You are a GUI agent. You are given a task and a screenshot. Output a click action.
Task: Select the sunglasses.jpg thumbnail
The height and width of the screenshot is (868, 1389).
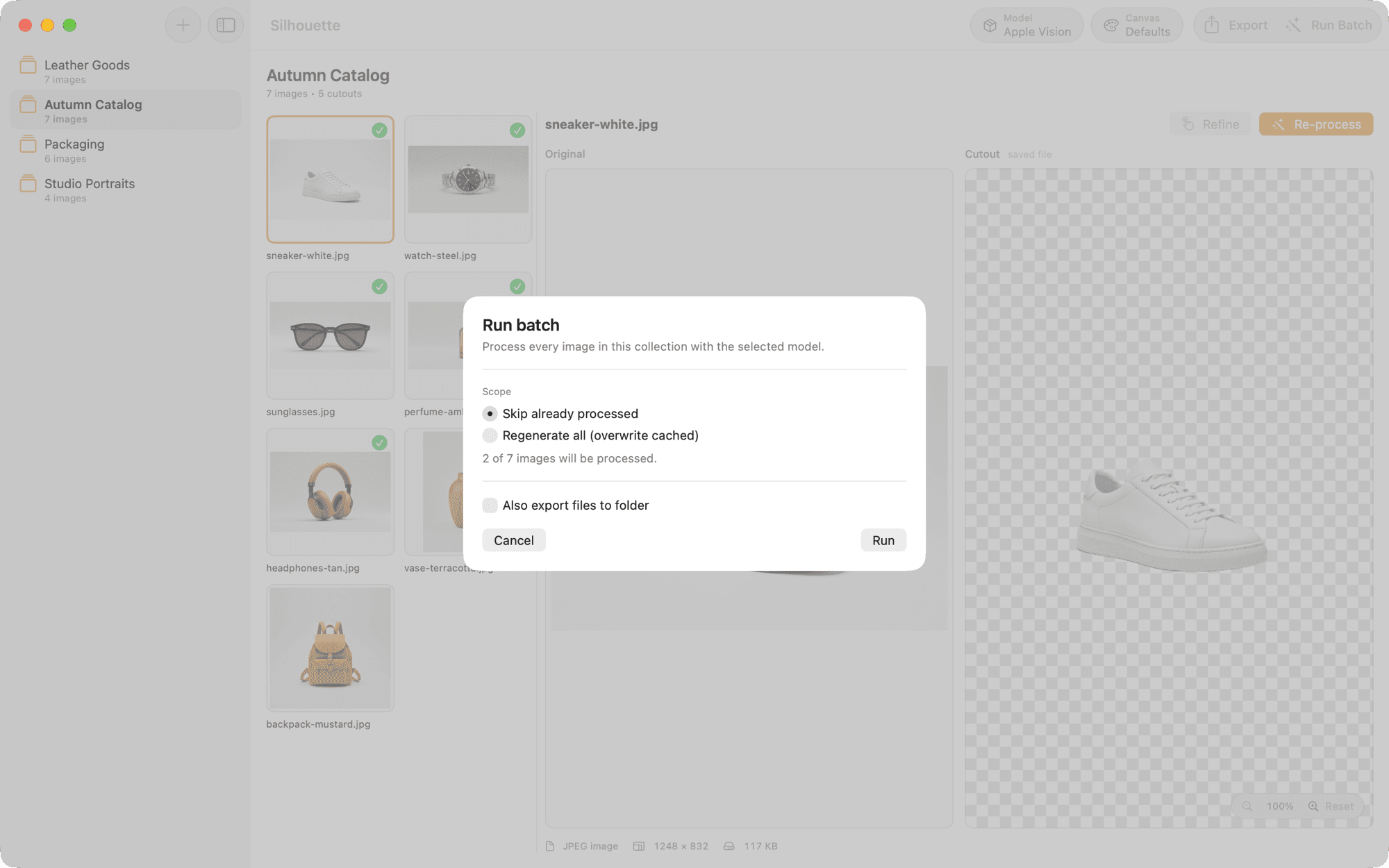point(330,335)
